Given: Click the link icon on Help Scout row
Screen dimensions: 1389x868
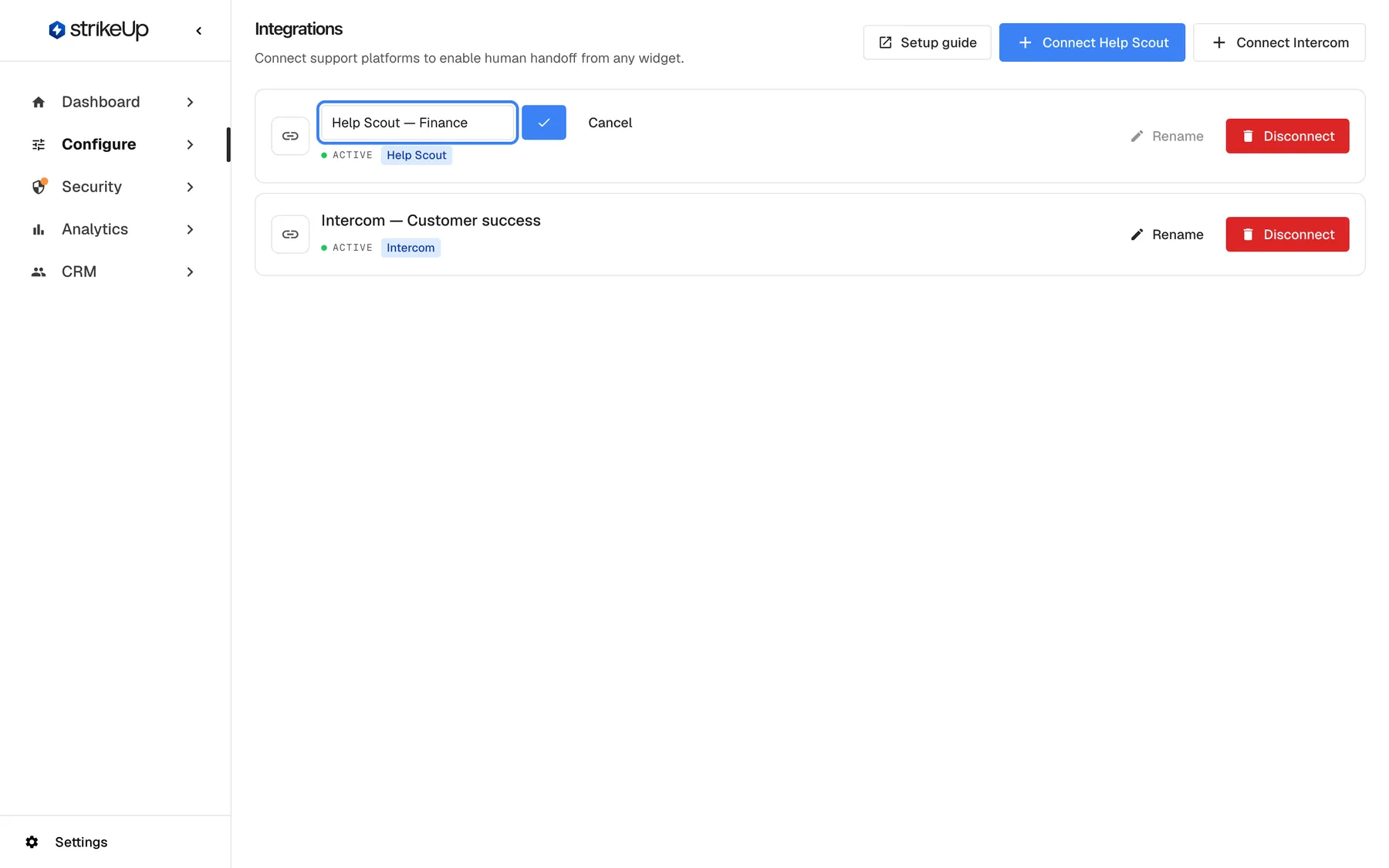Looking at the screenshot, I should click(x=290, y=136).
